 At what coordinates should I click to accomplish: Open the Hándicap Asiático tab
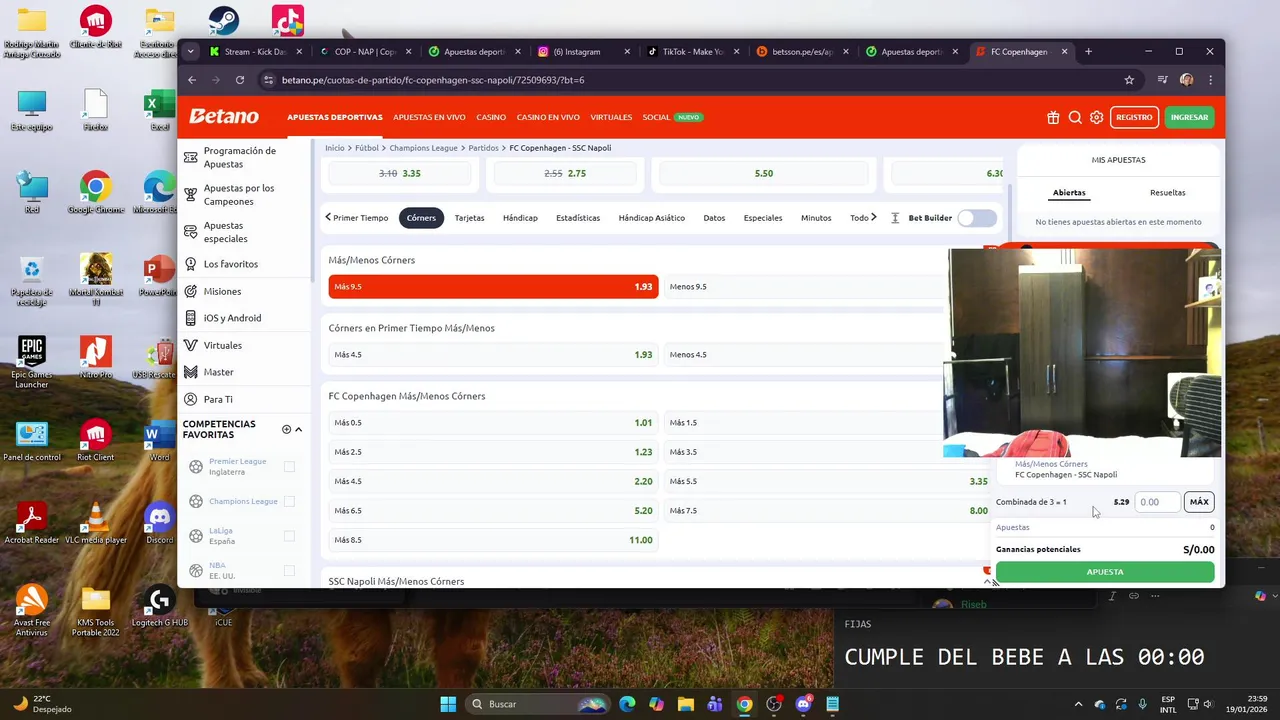pyautogui.click(x=651, y=218)
